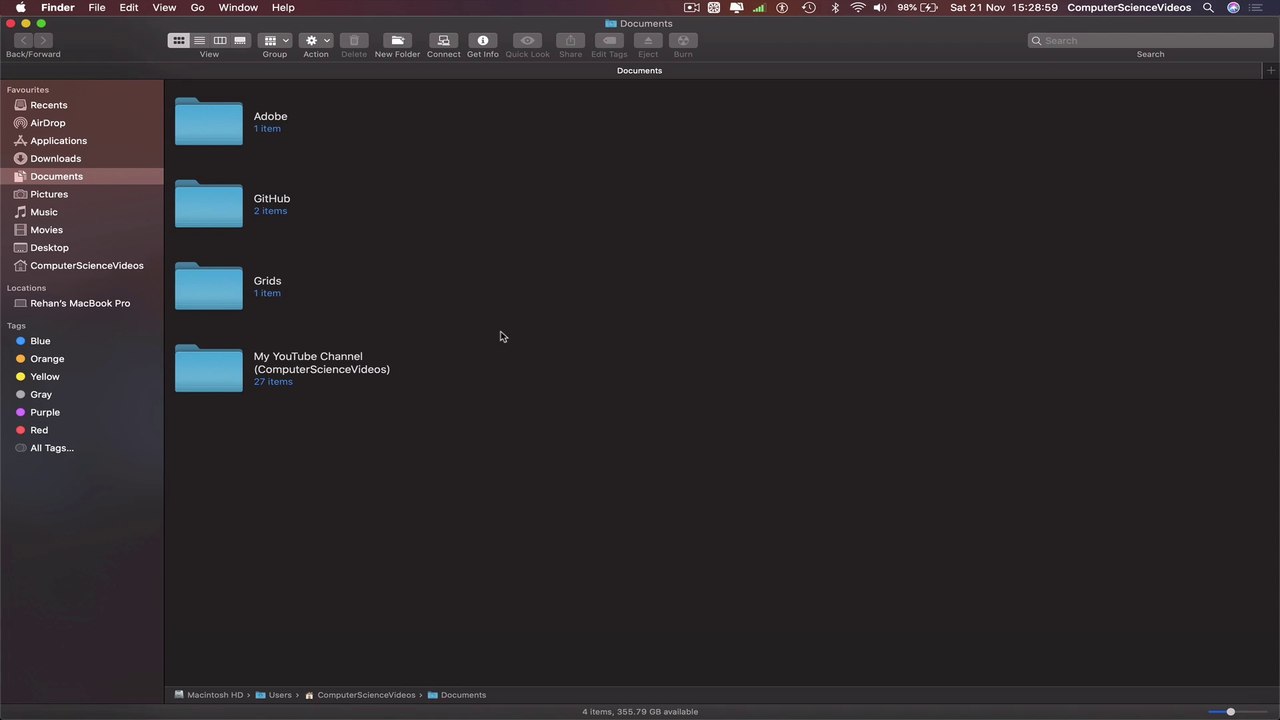
Task: Click the New Folder toolbar icon
Action: pos(397,41)
